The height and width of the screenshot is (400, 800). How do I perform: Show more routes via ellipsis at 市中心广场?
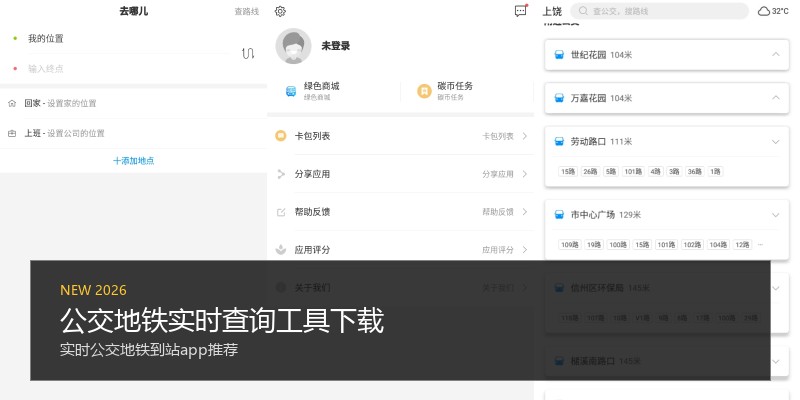(x=760, y=245)
